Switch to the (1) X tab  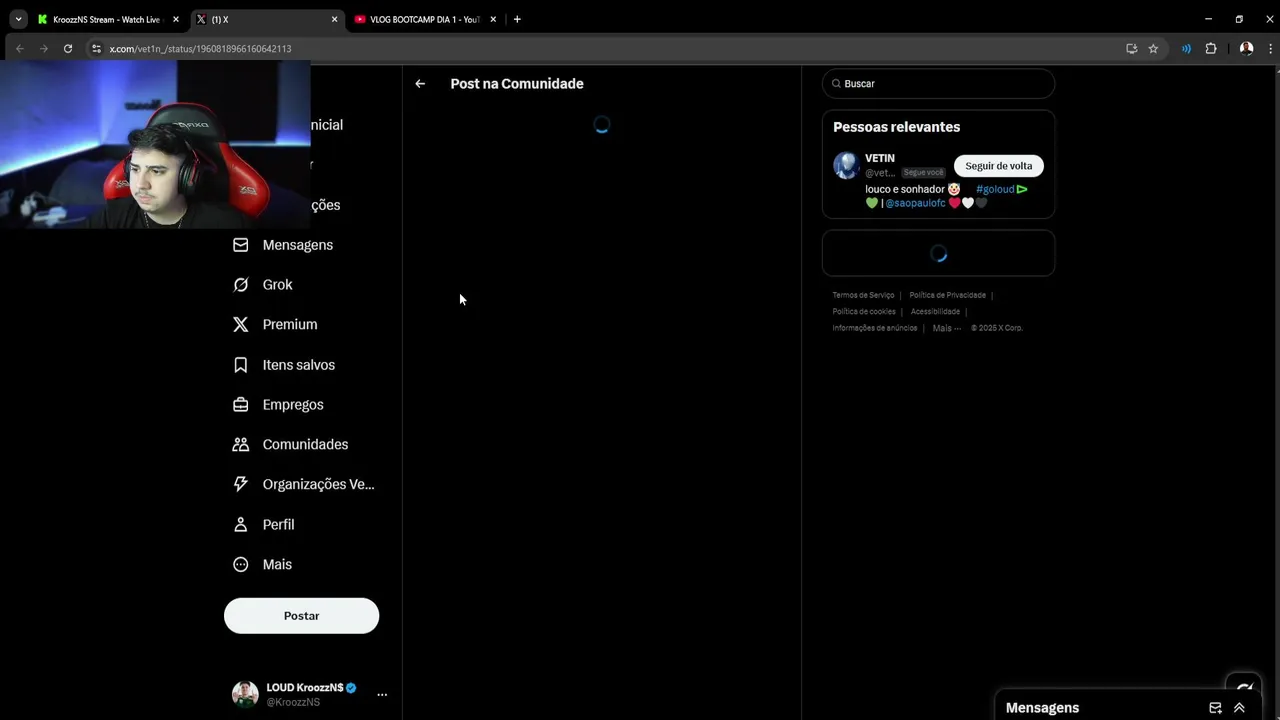tap(265, 19)
